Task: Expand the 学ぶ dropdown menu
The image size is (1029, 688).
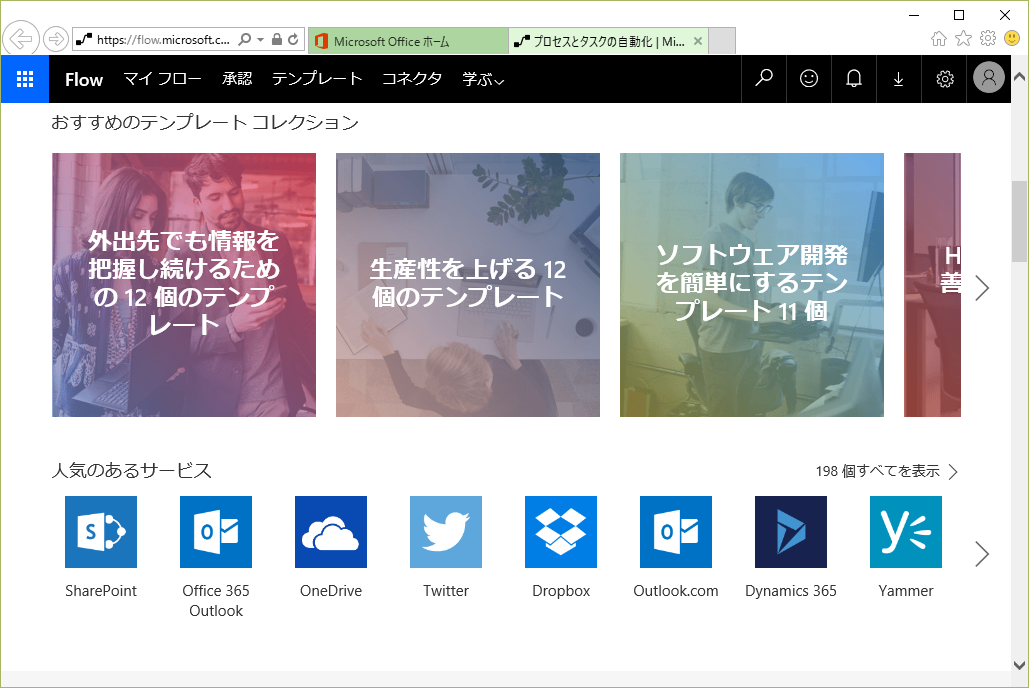Action: tap(483, 79)
